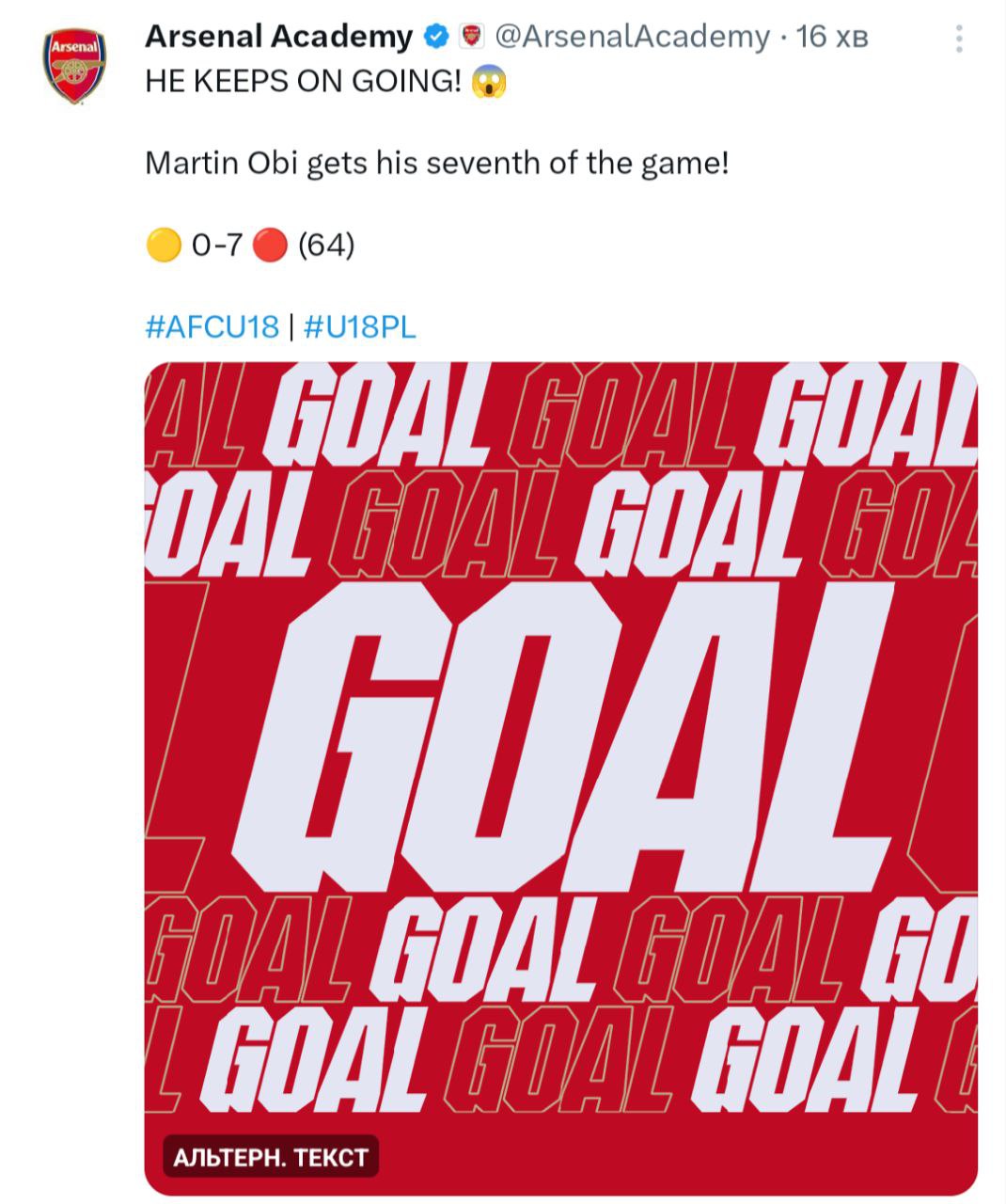This screenshot has width=1006, height=1204.
Task: Click the screaming face emoji
Action: pyautogui.click(x=490, y=82)
